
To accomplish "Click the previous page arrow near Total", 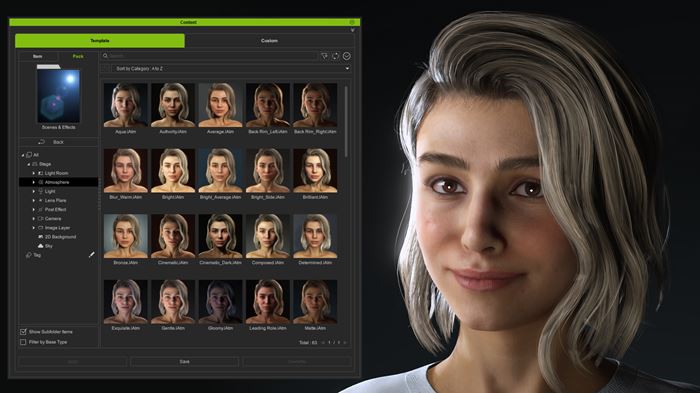I will pos(323,343).
